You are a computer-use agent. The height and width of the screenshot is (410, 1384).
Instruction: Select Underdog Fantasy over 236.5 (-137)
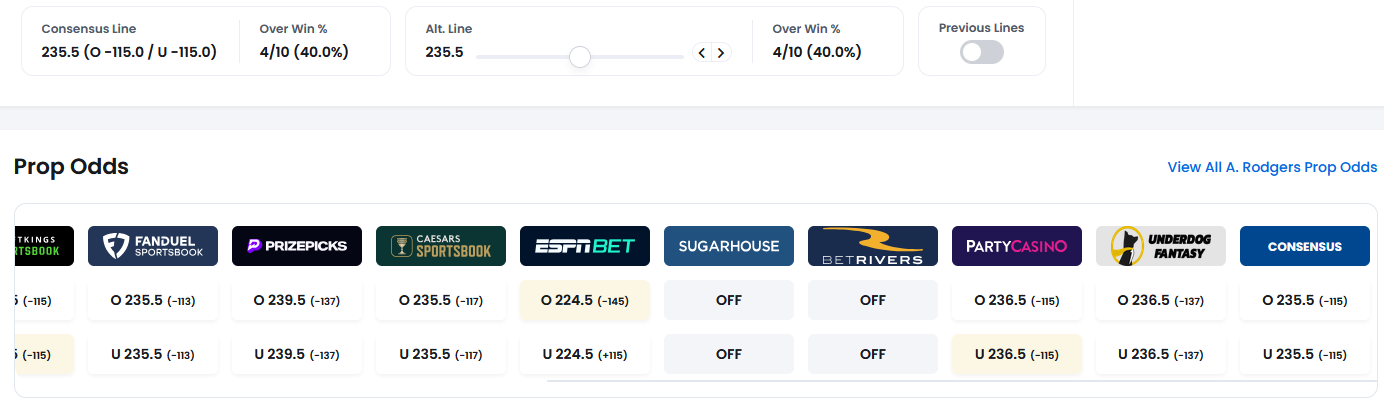[x=1161, y=300]
